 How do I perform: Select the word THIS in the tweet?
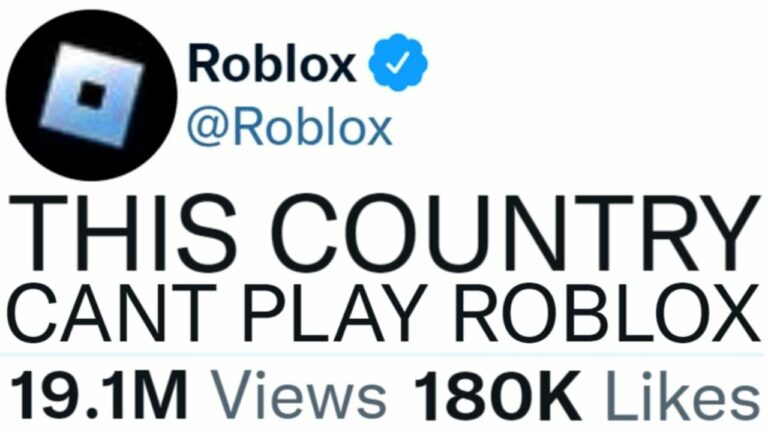[122, 232]
